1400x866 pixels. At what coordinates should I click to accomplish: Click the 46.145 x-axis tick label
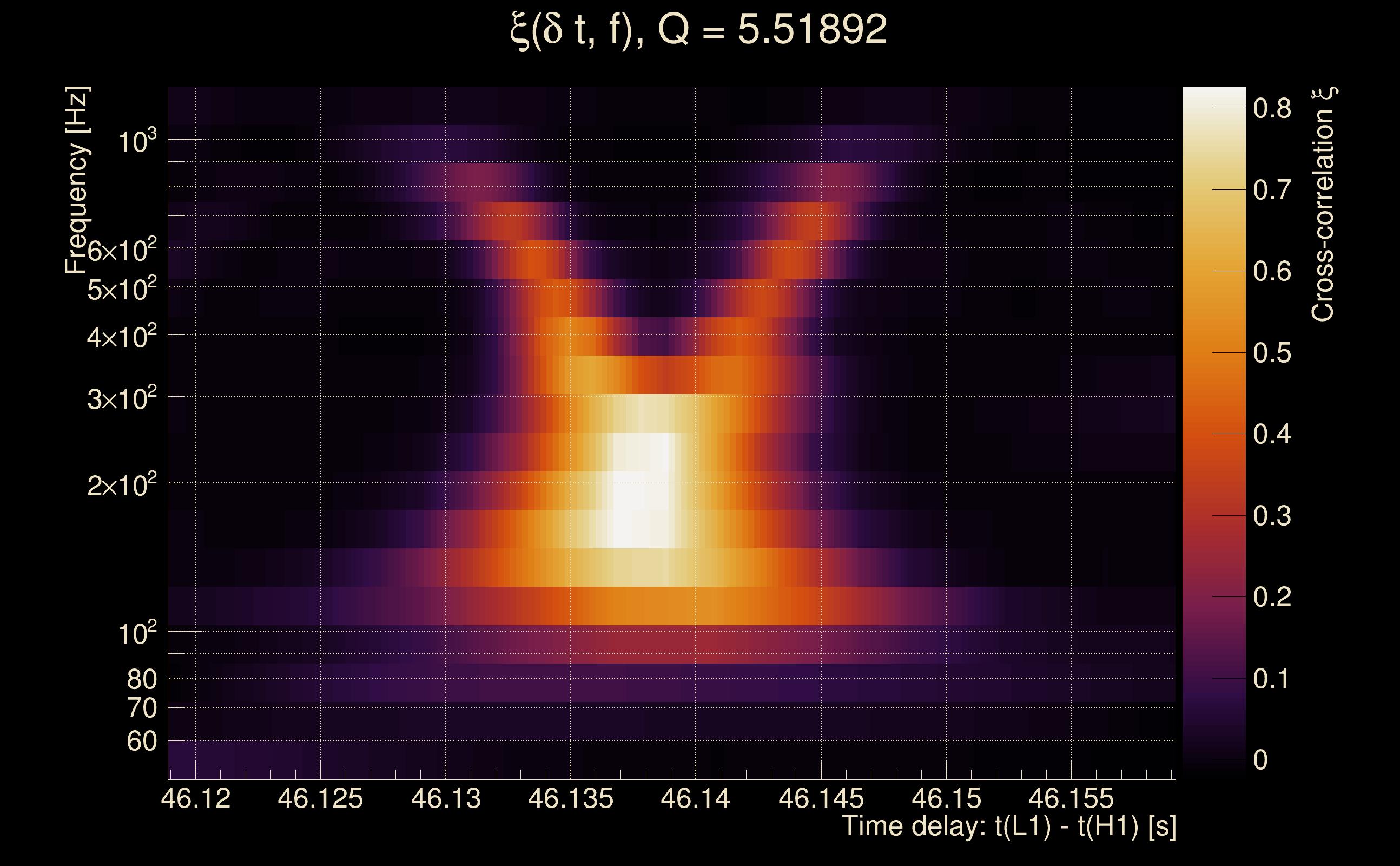tap(821, 798)
